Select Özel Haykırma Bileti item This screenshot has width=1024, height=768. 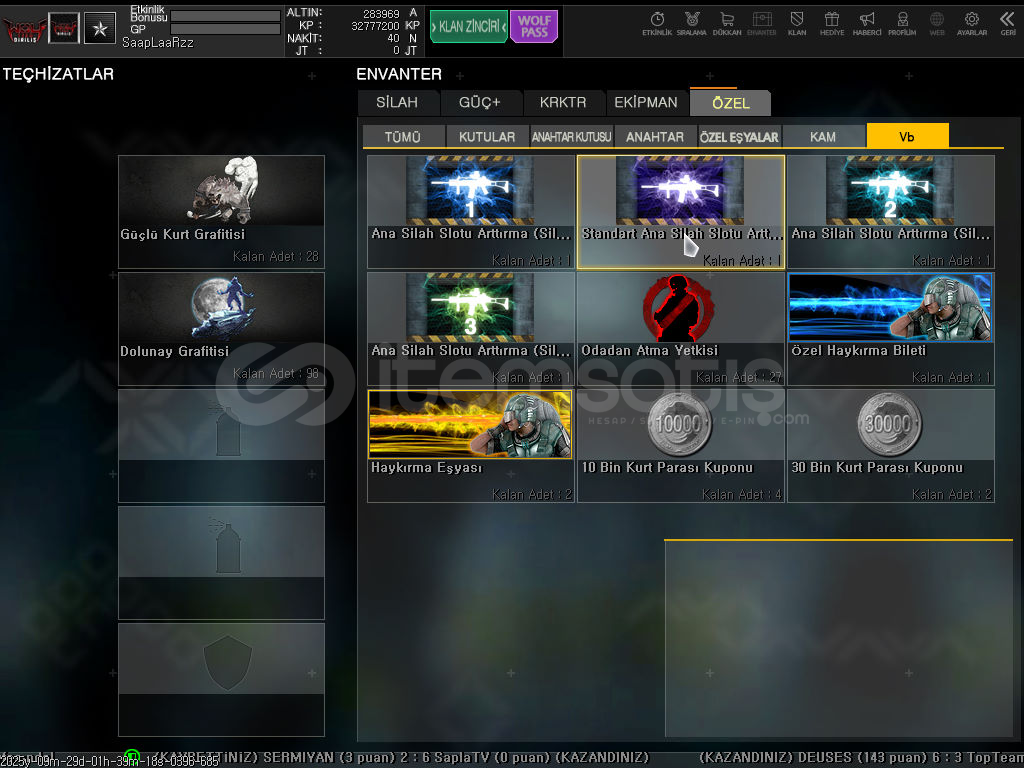[x=891, y=328]
